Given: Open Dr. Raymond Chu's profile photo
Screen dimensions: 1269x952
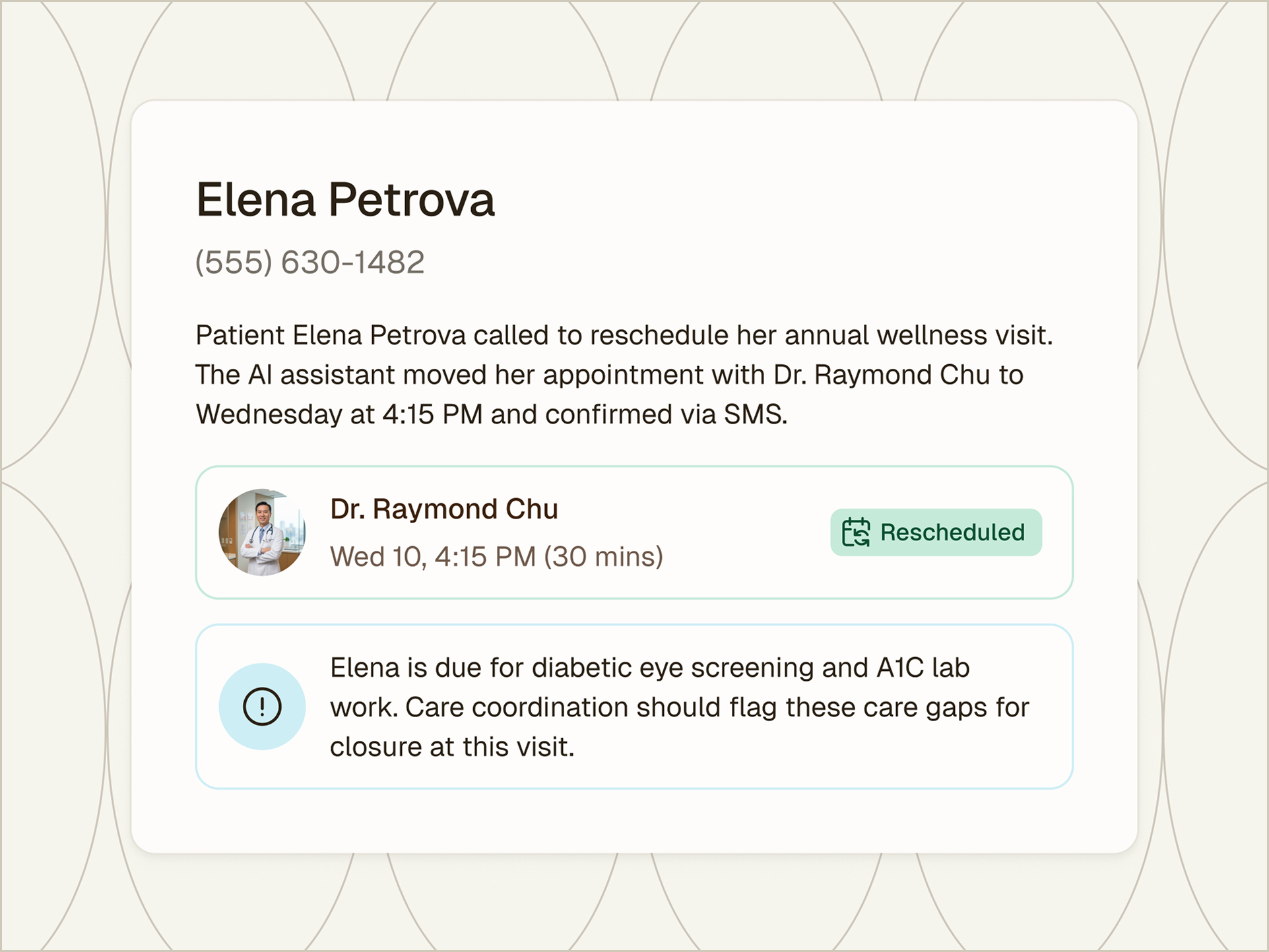Looking at the screenshot, I should [x=262, y=532].
